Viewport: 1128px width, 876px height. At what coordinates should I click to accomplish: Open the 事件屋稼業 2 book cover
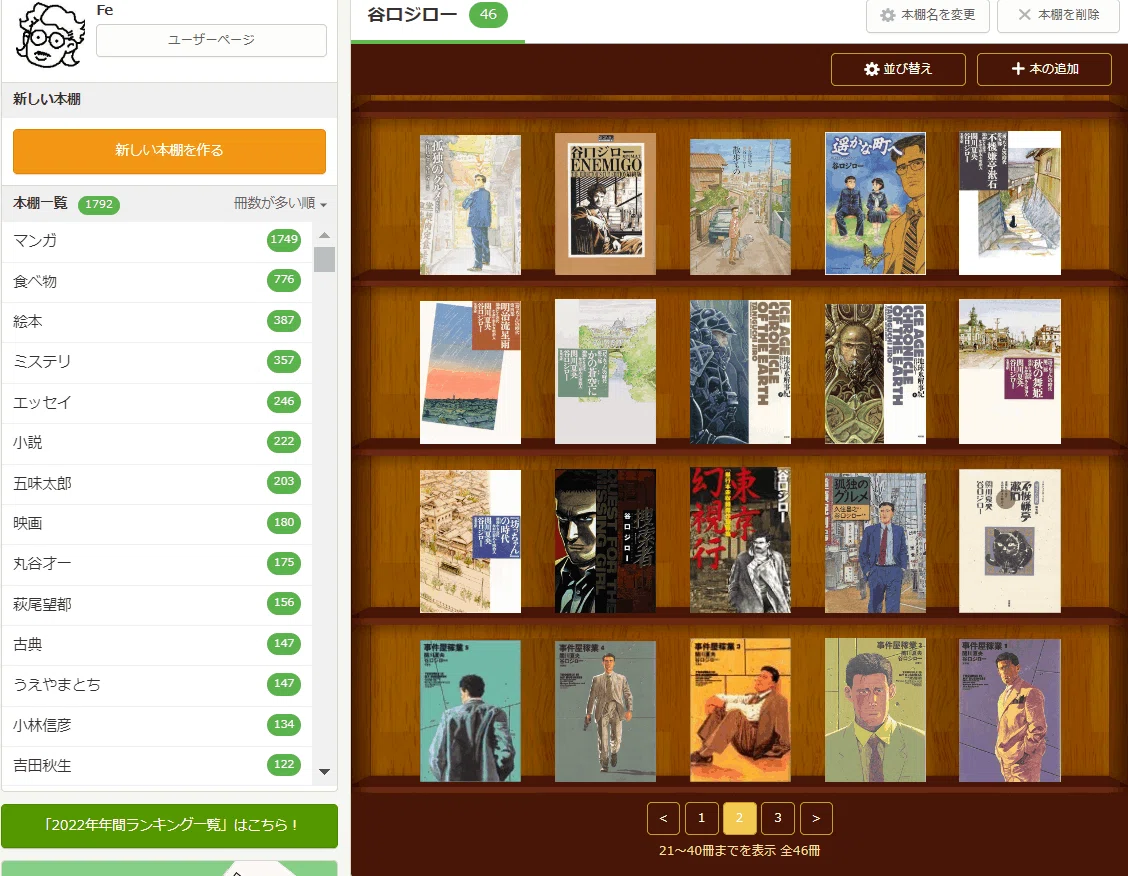(x=875, y=710)
